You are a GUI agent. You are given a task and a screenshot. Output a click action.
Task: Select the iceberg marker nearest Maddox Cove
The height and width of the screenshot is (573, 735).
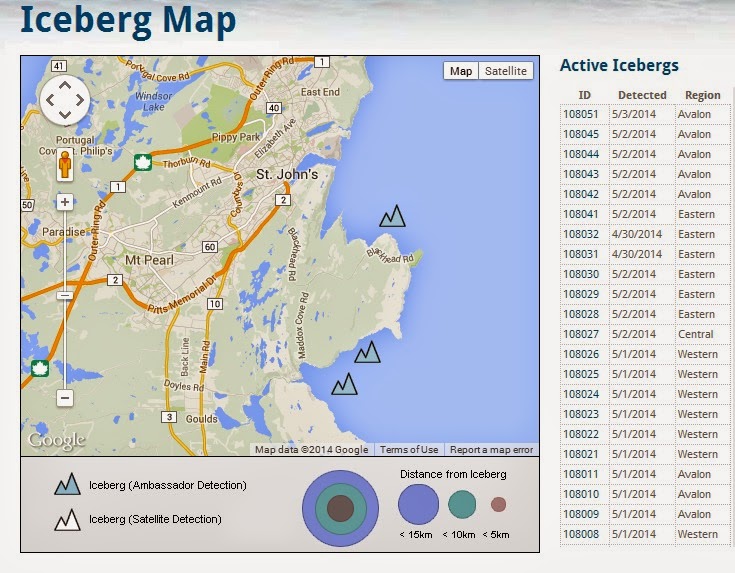click(x=367, y=352)
